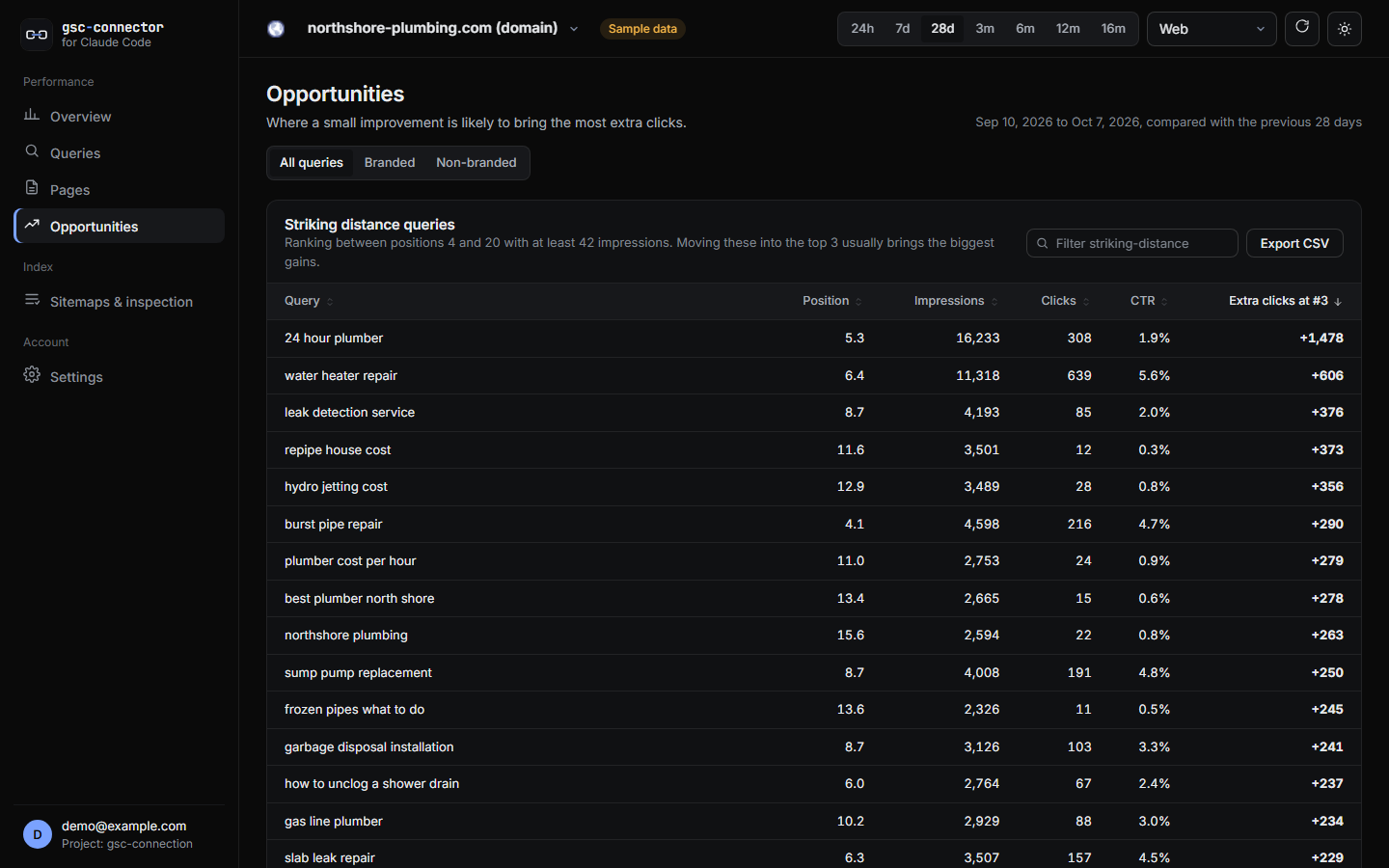Refresh data with the reload icon
This screenshot has width=1389, height=868.
point(1302,28)
